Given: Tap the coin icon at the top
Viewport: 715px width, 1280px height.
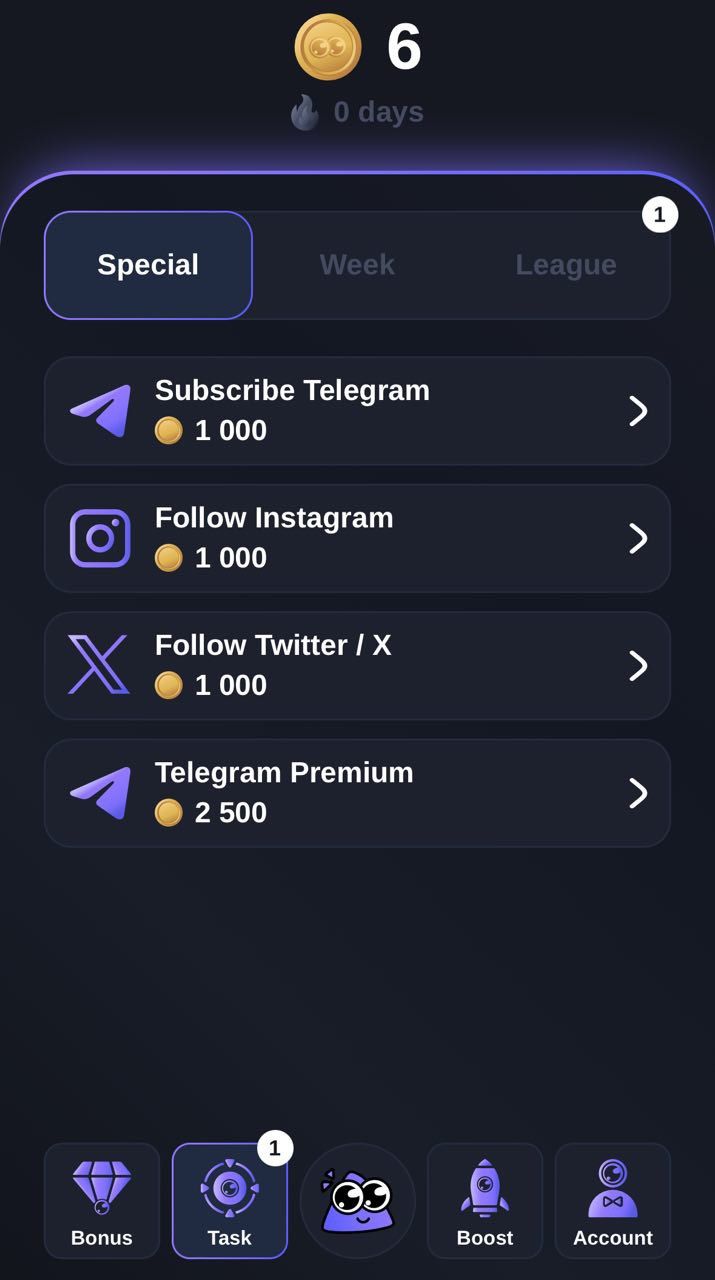Looking at the screenshot, I should pyautogui.click(x=330, y=47).
